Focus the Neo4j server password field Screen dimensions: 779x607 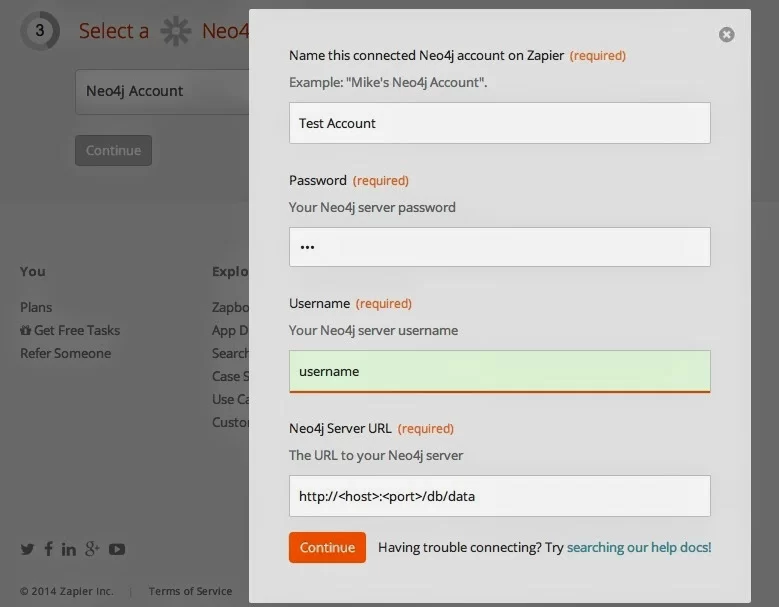pos(499,247)
